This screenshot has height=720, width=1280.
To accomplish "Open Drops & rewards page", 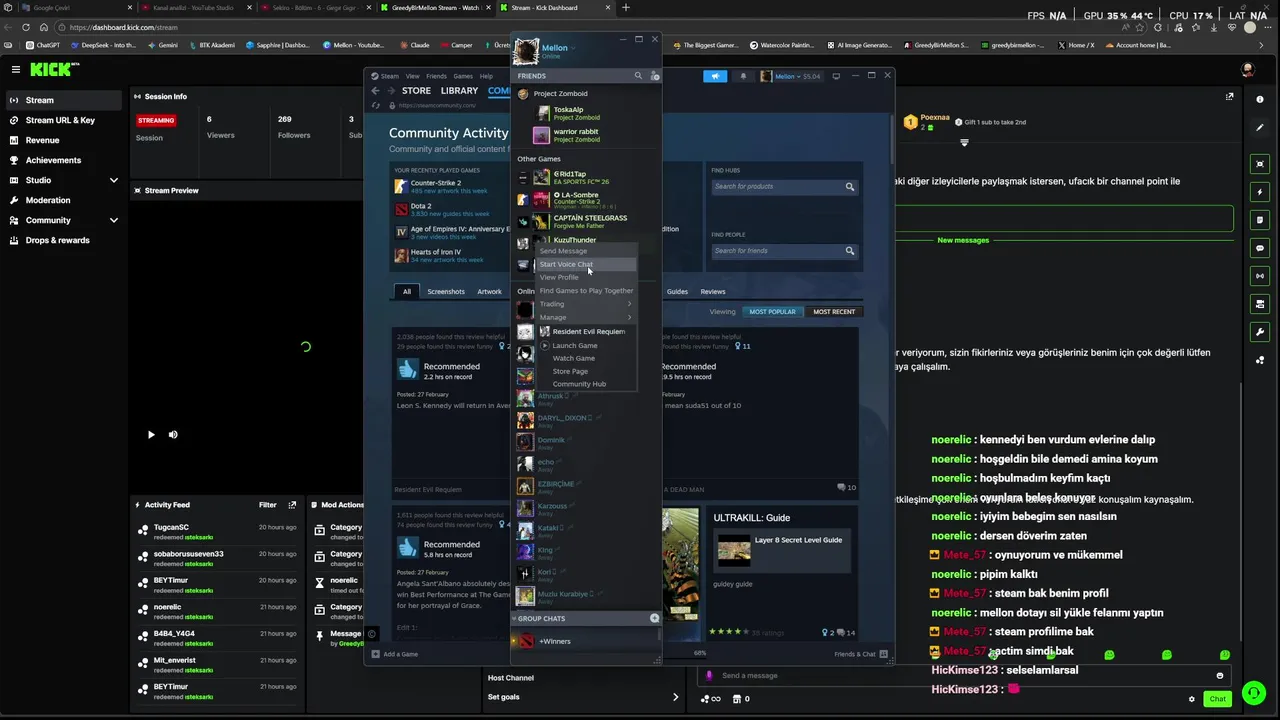I will (57, 240).
